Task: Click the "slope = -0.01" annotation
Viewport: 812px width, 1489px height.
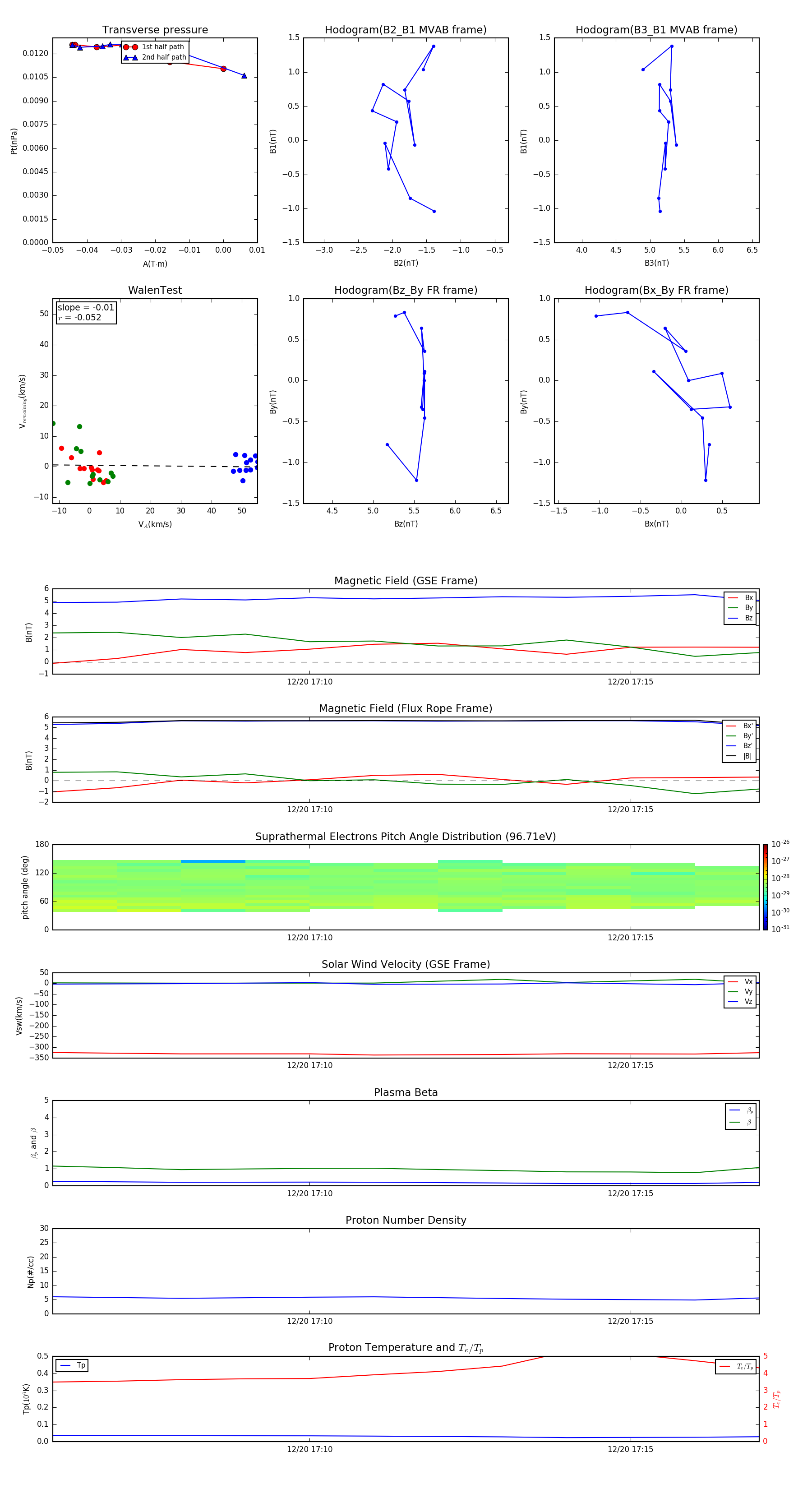Action: click(86, 308)
